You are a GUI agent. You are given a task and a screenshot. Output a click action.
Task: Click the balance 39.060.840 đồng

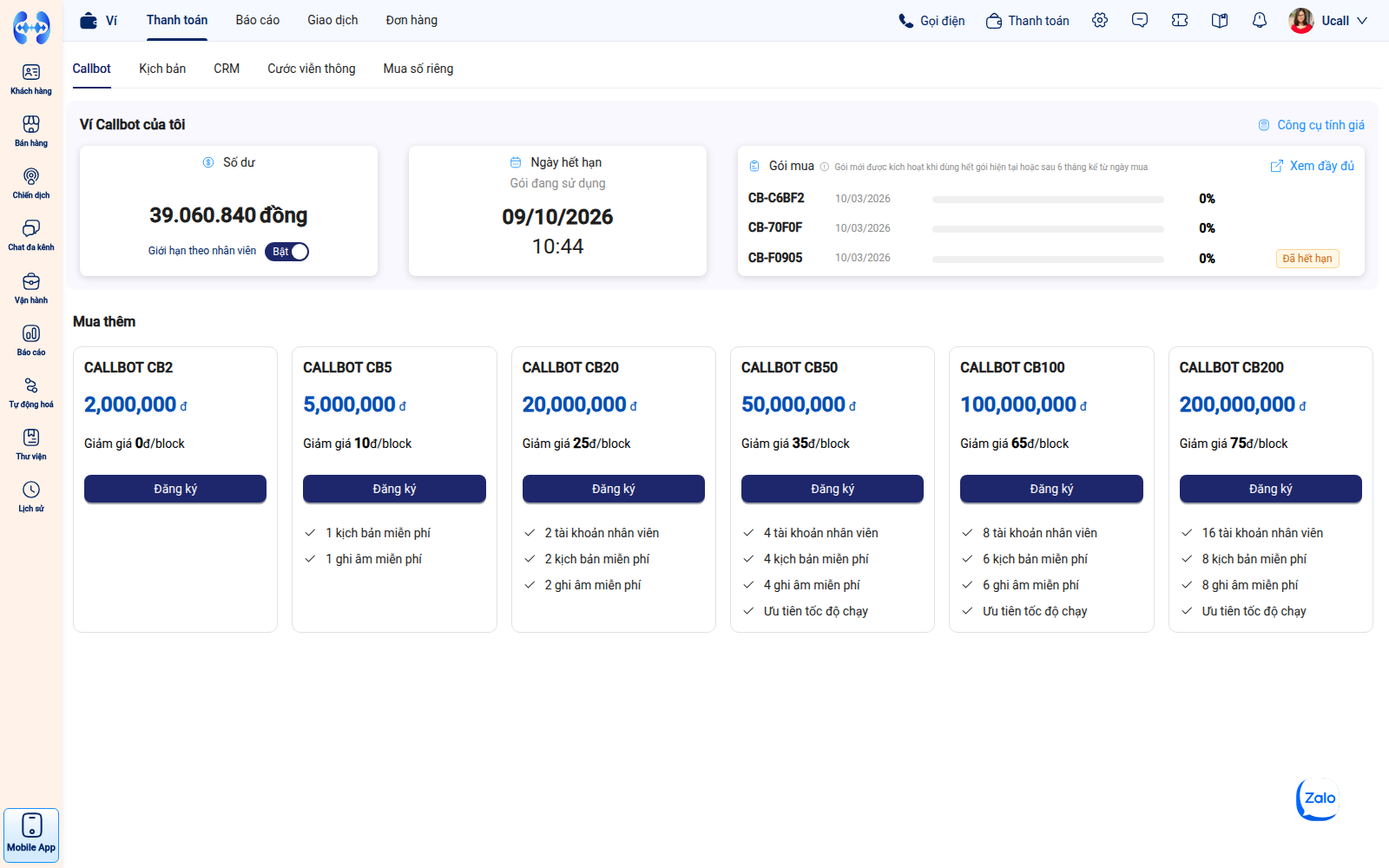click(228, 215)
